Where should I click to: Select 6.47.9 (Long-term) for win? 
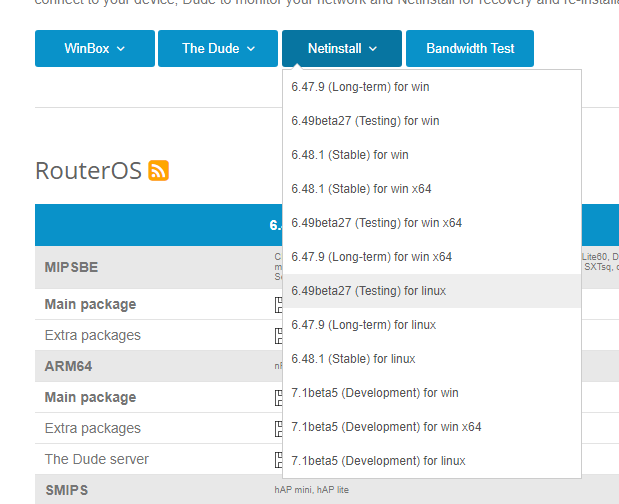[432, 87]
